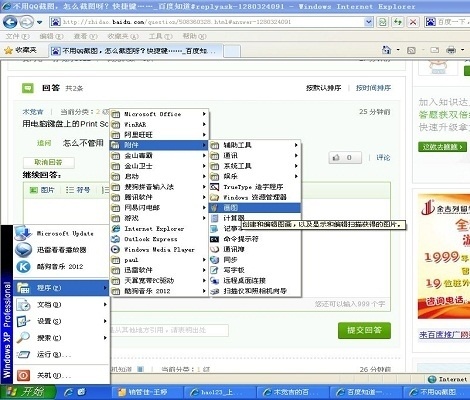Open Microsoft Update in the Start menu
This screenshot has height=400, width=470.
coord(61,233)
